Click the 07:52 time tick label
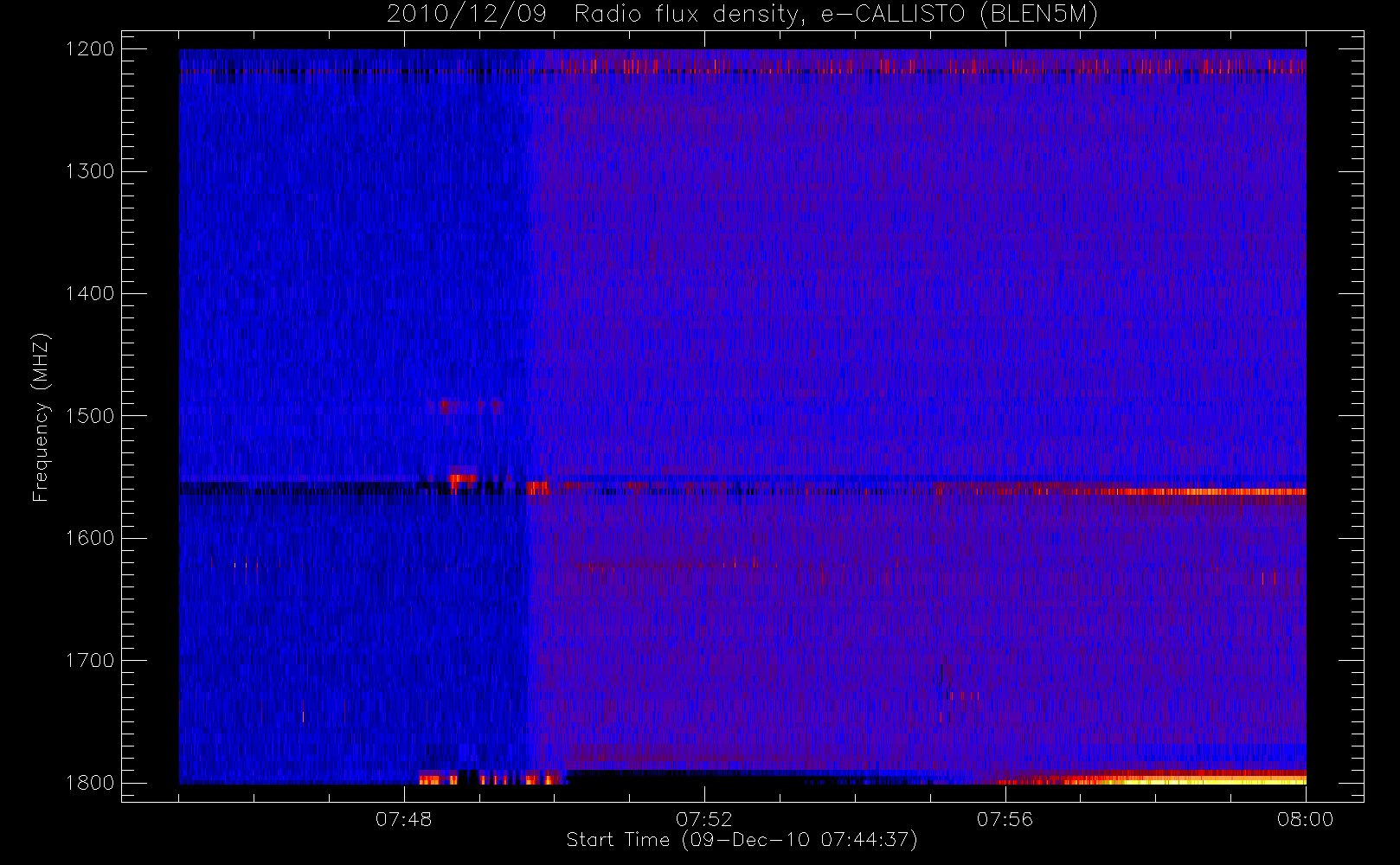The width and height of the screenshot is (1400, 865). [x=703, y=819]
